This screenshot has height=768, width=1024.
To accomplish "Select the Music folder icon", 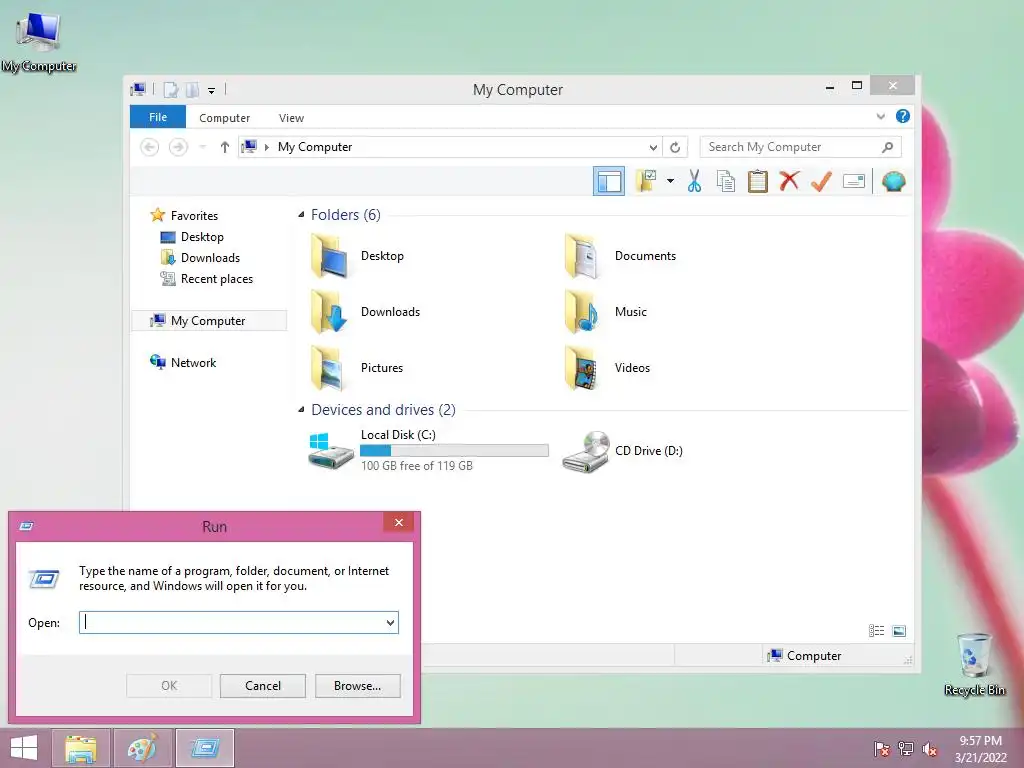I will pos(581,312).
